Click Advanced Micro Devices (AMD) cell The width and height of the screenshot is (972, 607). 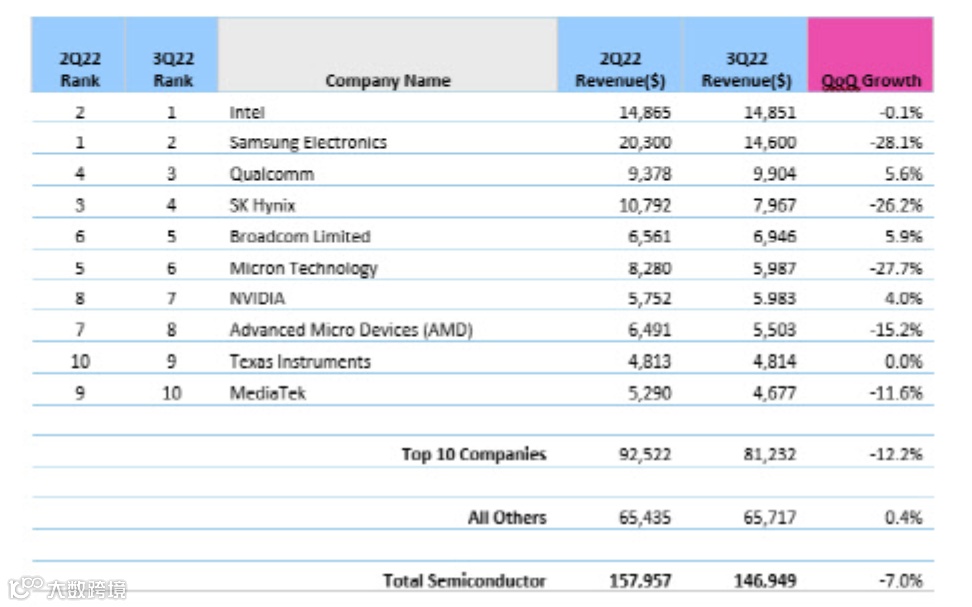point(351,330)
